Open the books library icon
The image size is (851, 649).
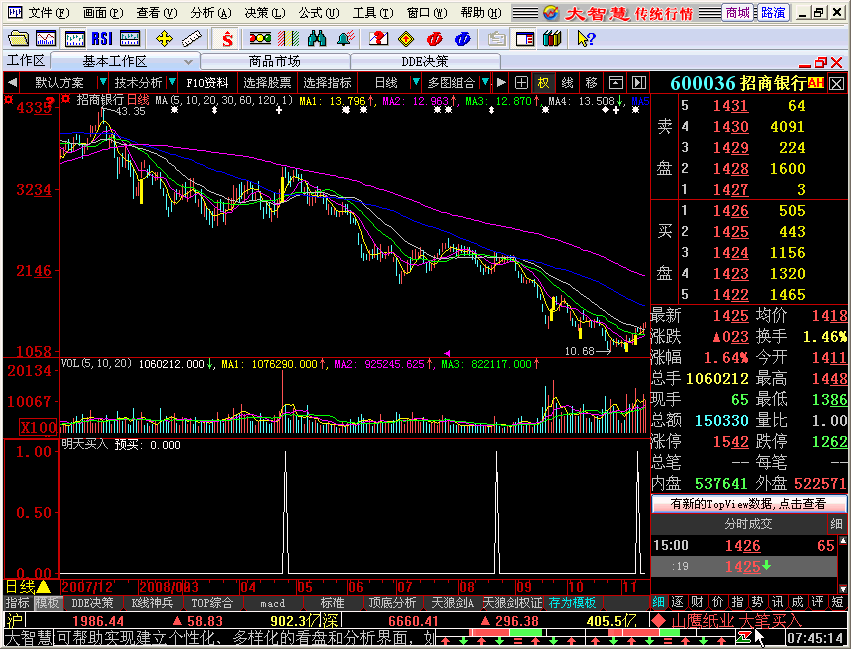coord(552,39)
